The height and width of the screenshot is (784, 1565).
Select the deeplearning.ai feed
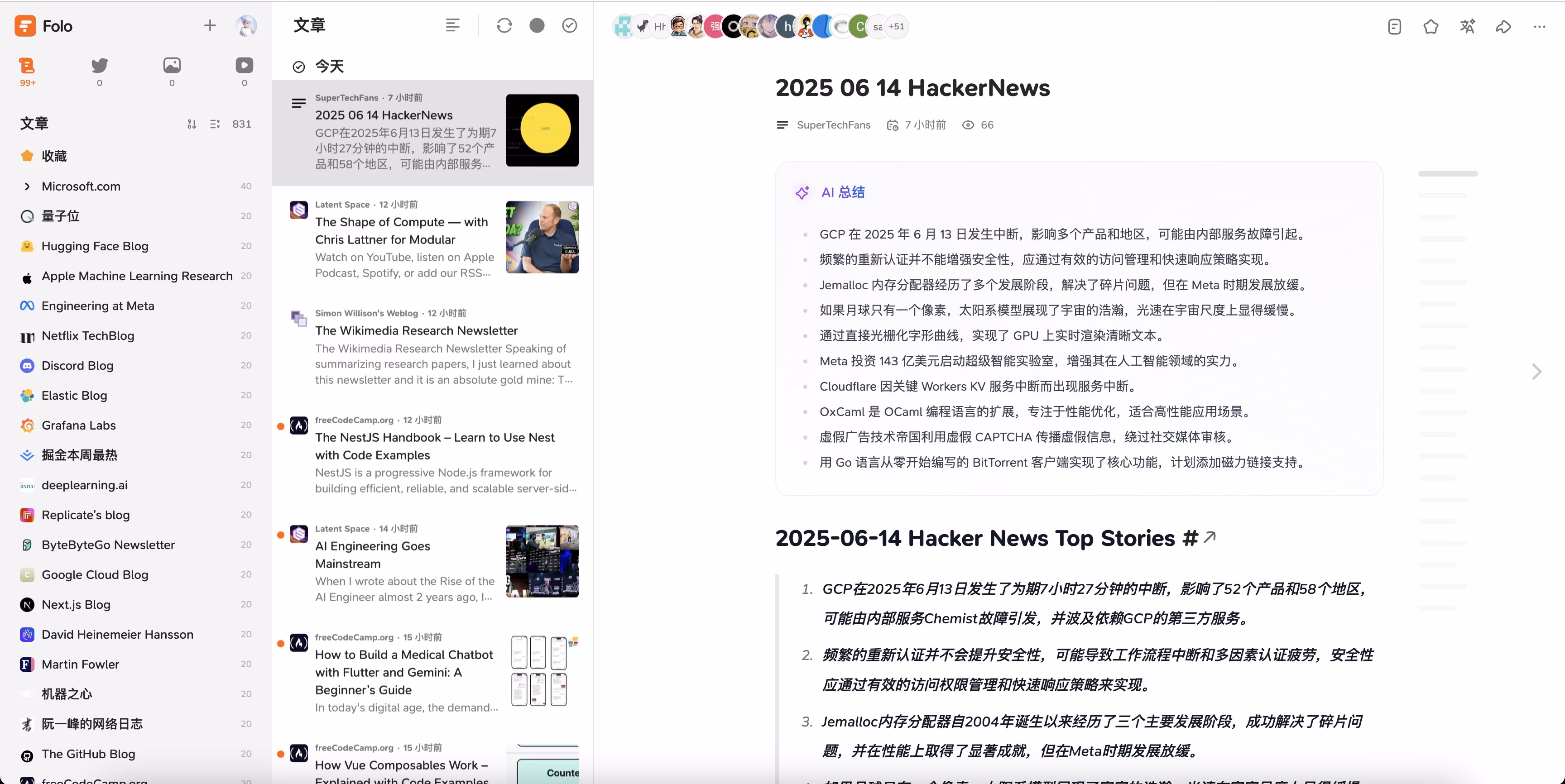(x=135, y=485)
